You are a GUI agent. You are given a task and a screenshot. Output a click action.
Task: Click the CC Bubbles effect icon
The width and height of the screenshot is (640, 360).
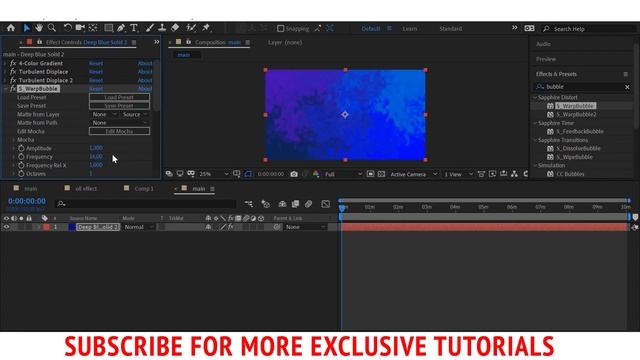click(550, 174)
